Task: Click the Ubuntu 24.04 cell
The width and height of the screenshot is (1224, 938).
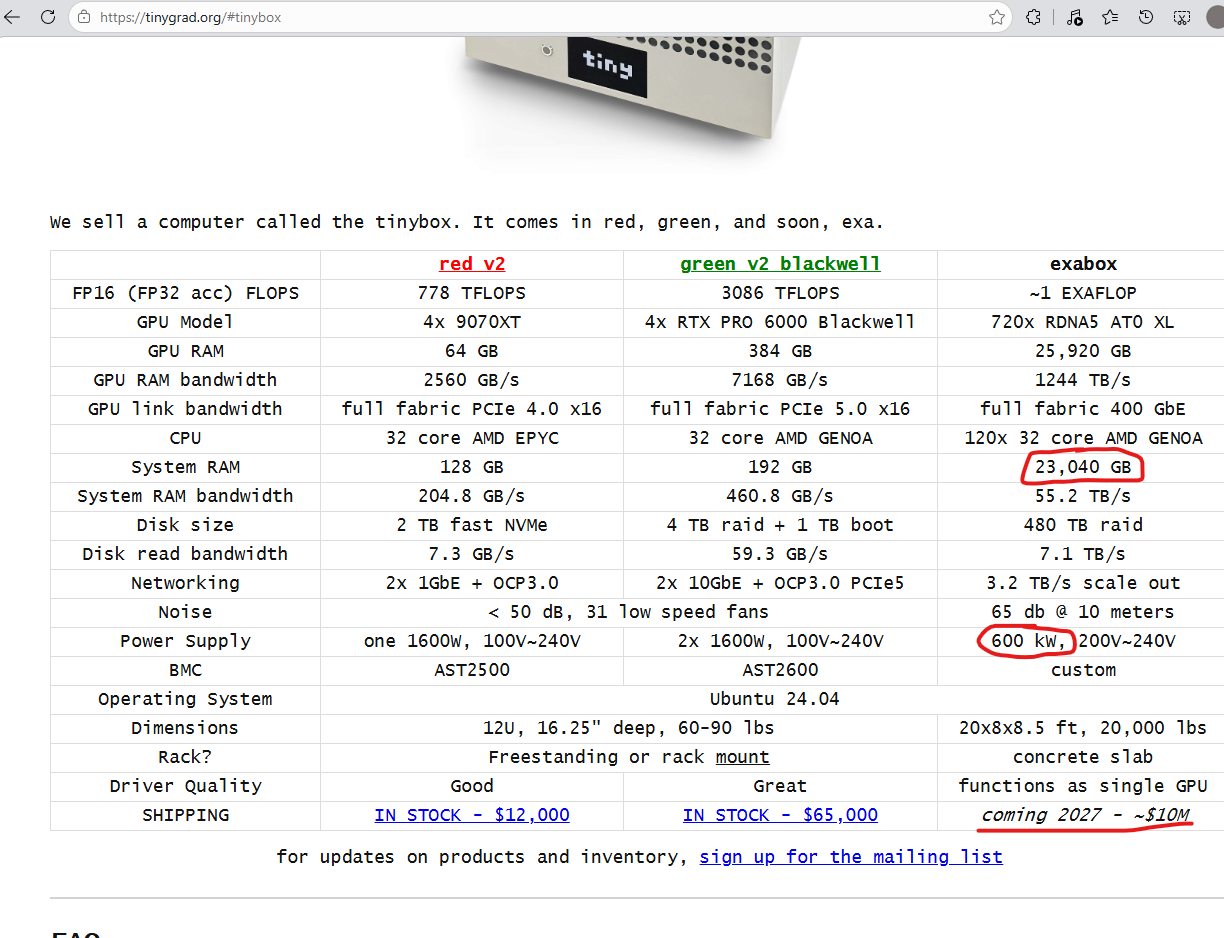Action: coord(772,699)
